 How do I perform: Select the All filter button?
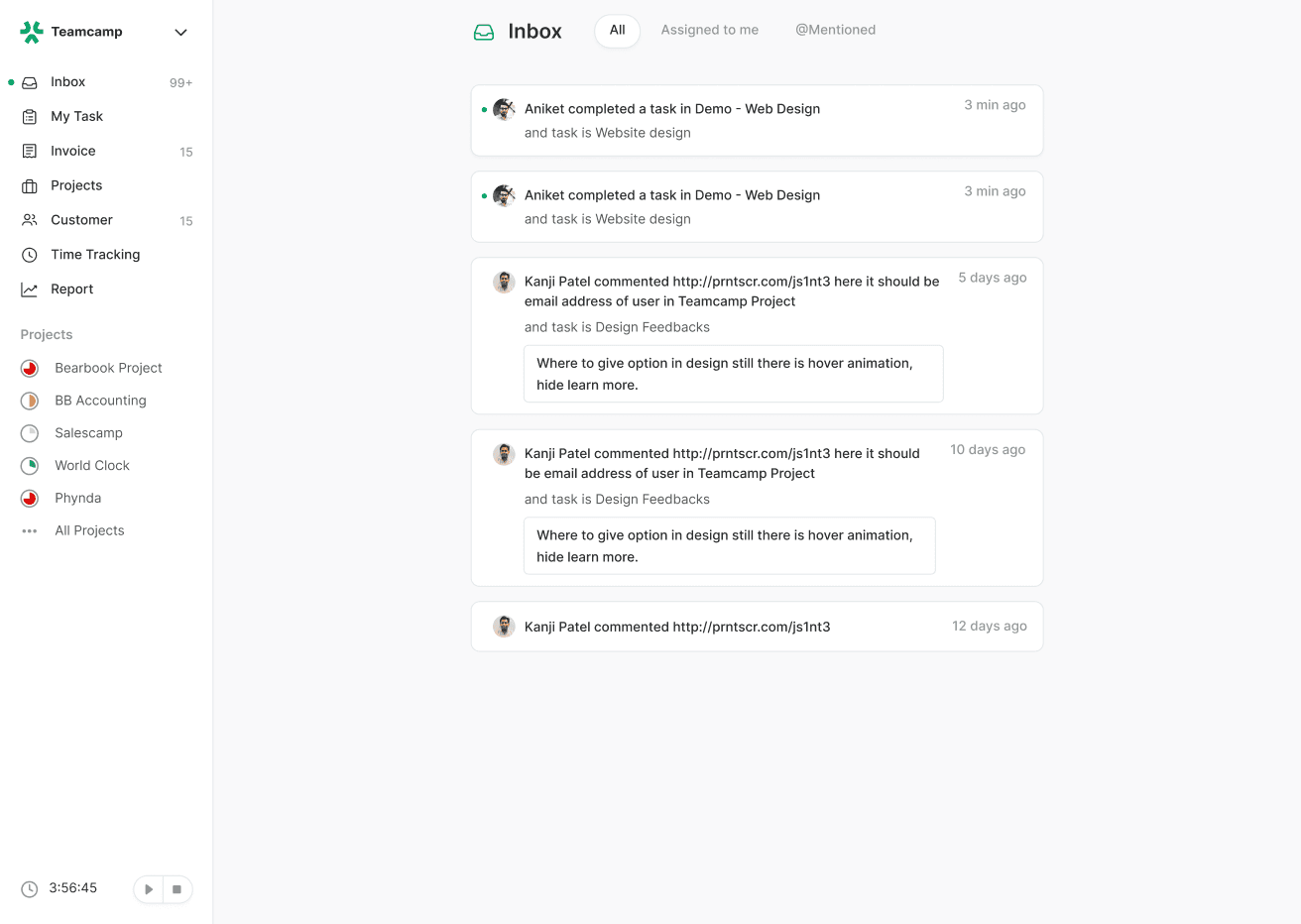(617, 31)
